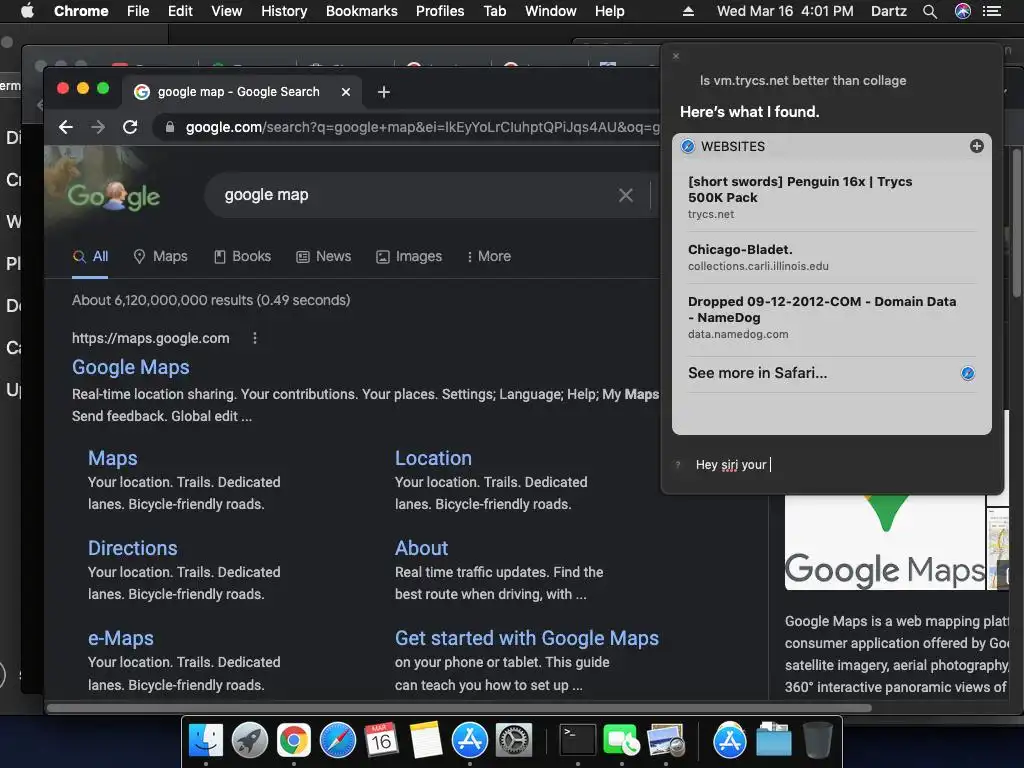Open Trash in the Dock
Screen dimensions: 1024x768
coord(817,741)
